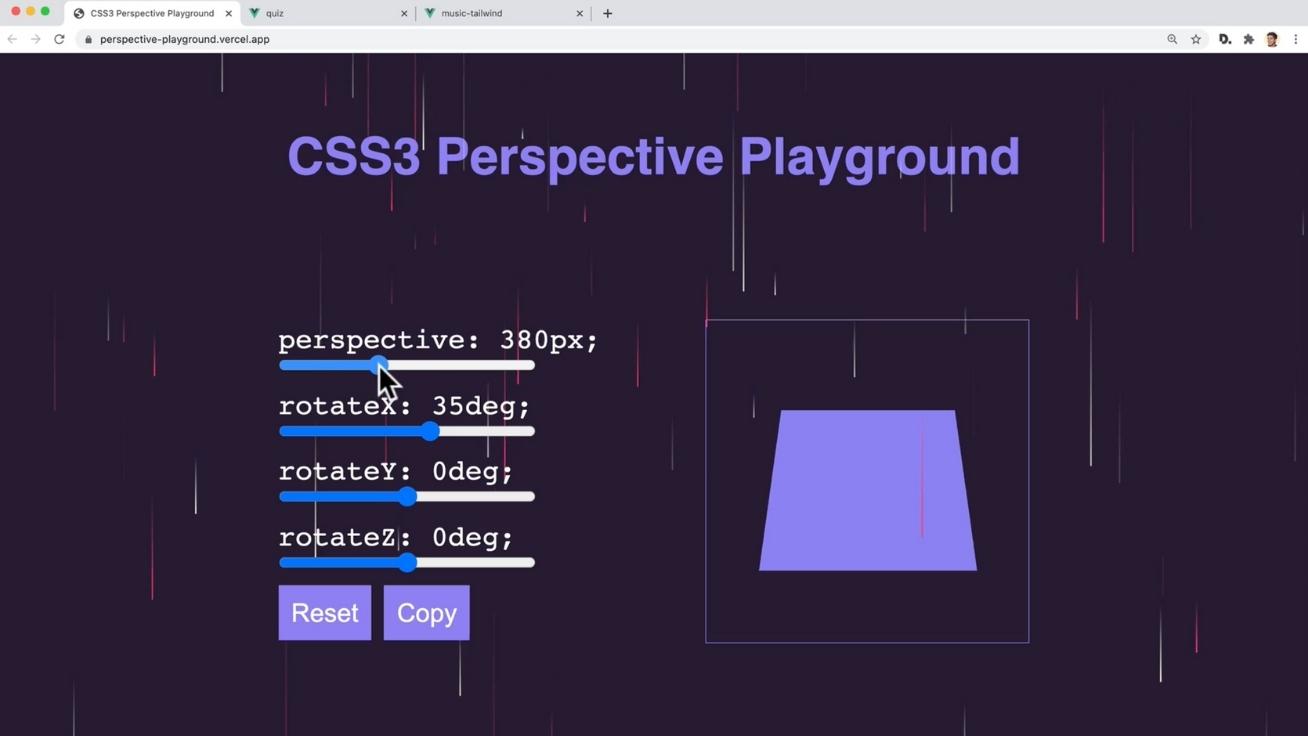Open the extensions puzzle-piece icon
Viewport: 1308px width, 736px height.
1248,39
